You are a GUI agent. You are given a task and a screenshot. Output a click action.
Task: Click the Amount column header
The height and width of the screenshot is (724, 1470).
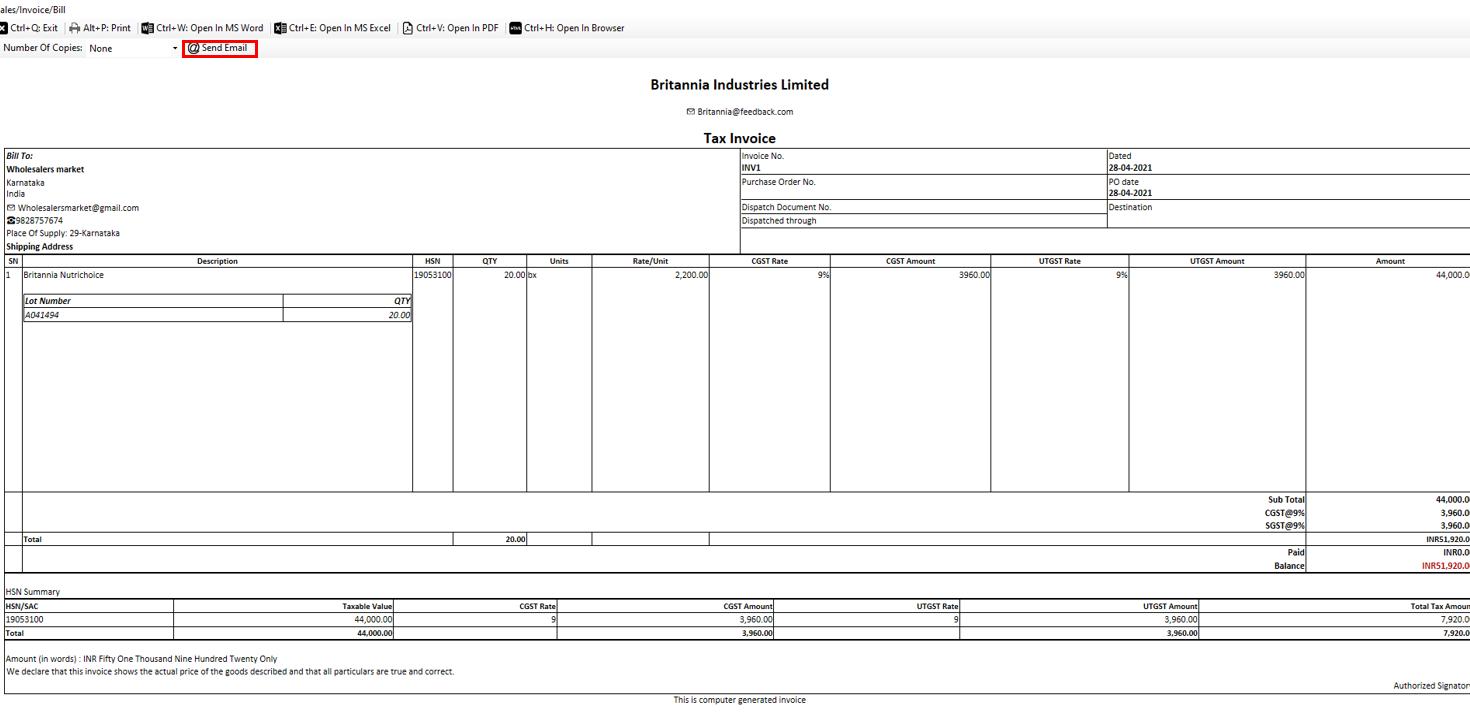[1390, 261]
